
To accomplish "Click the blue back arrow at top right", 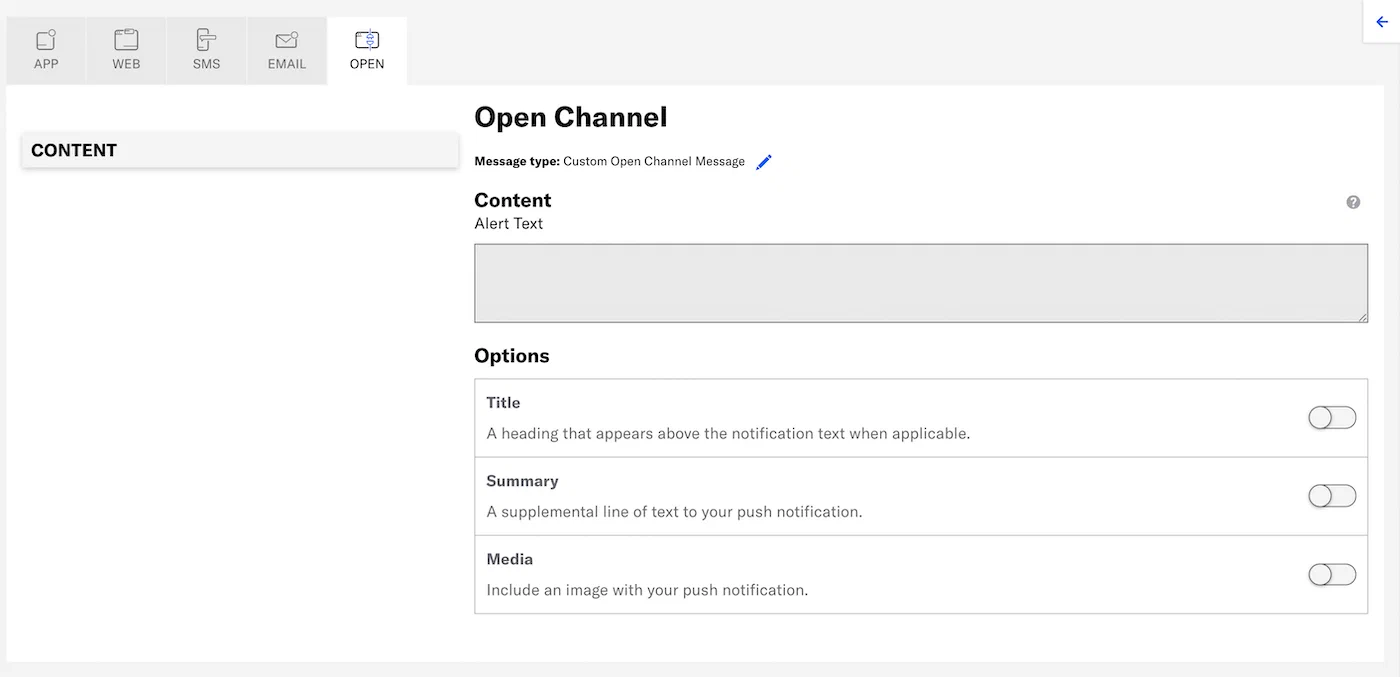I will tap(1384, 21).
